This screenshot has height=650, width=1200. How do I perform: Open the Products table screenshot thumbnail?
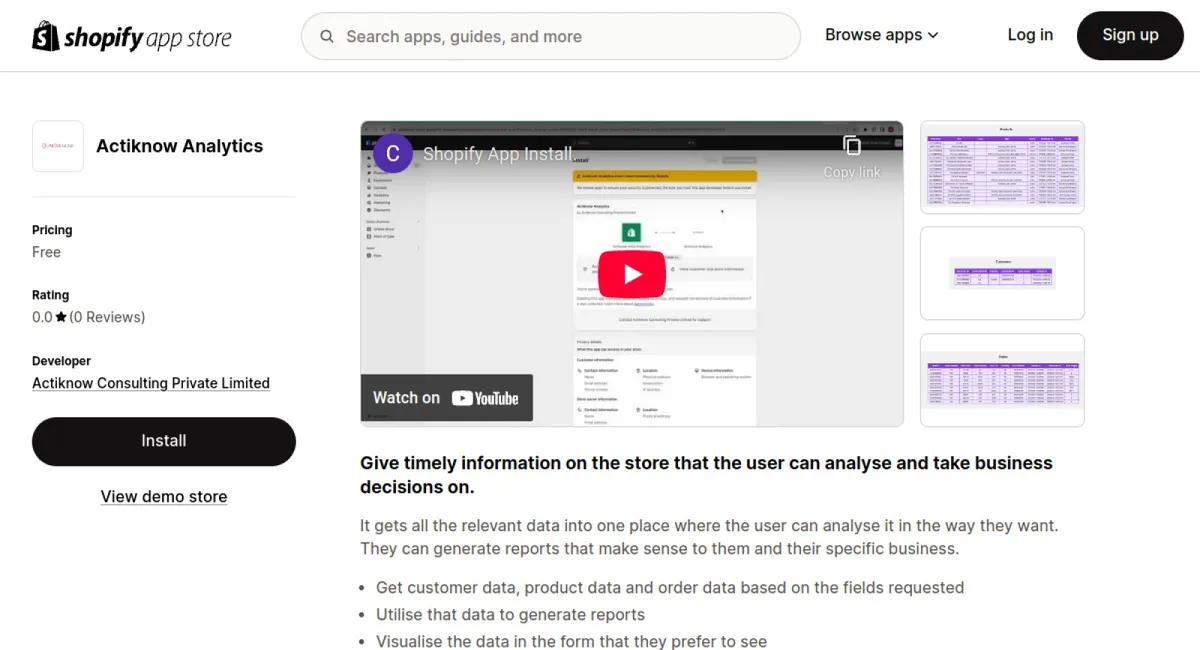point(1002,167)
